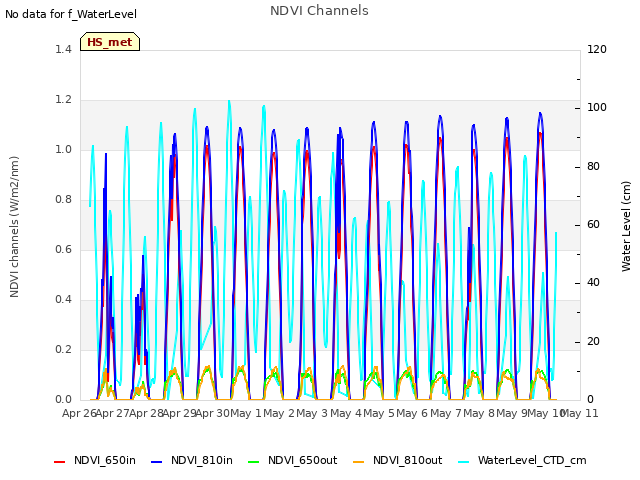Click the 1.2 left axis tick label

(x=63, y=100)
